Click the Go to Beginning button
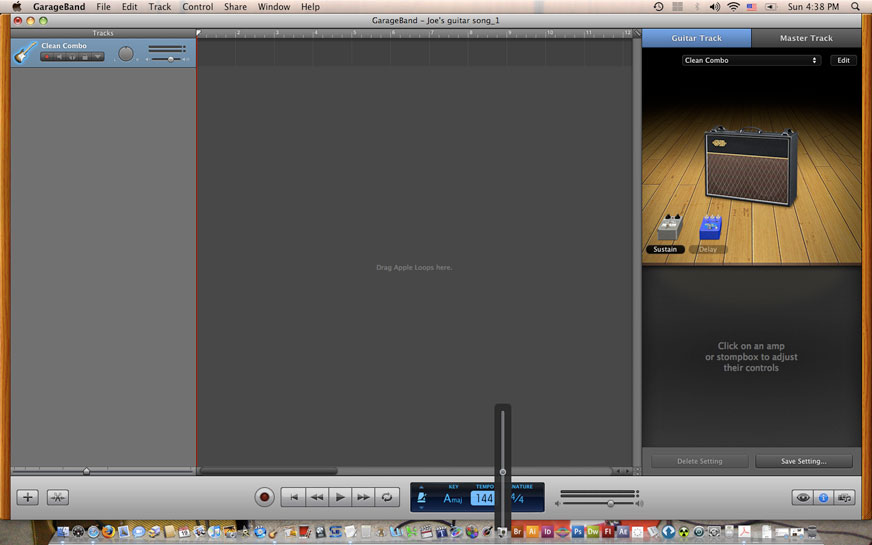This screenshot has width=872, height=545. pyautogui.click(x=293, y=497)
